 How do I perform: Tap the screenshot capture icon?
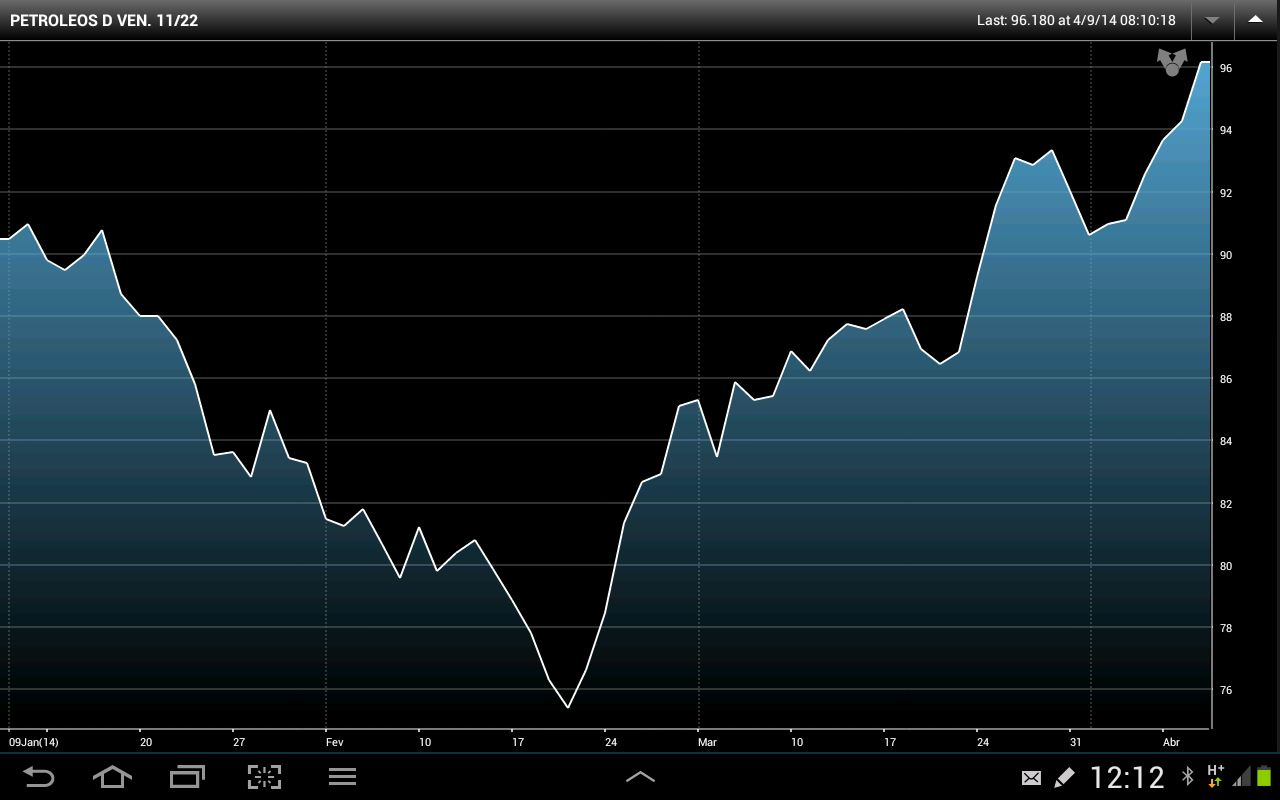tap(264, 777)
